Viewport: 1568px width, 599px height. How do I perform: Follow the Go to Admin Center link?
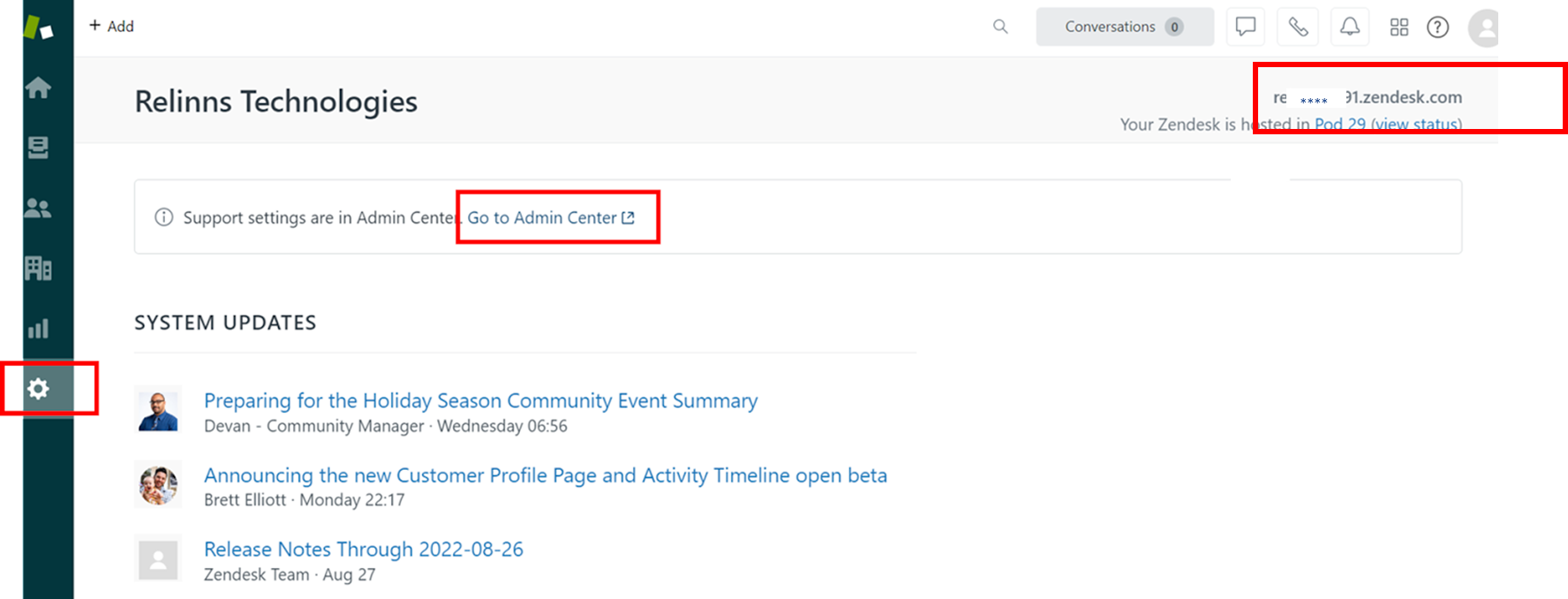point(550,217)
